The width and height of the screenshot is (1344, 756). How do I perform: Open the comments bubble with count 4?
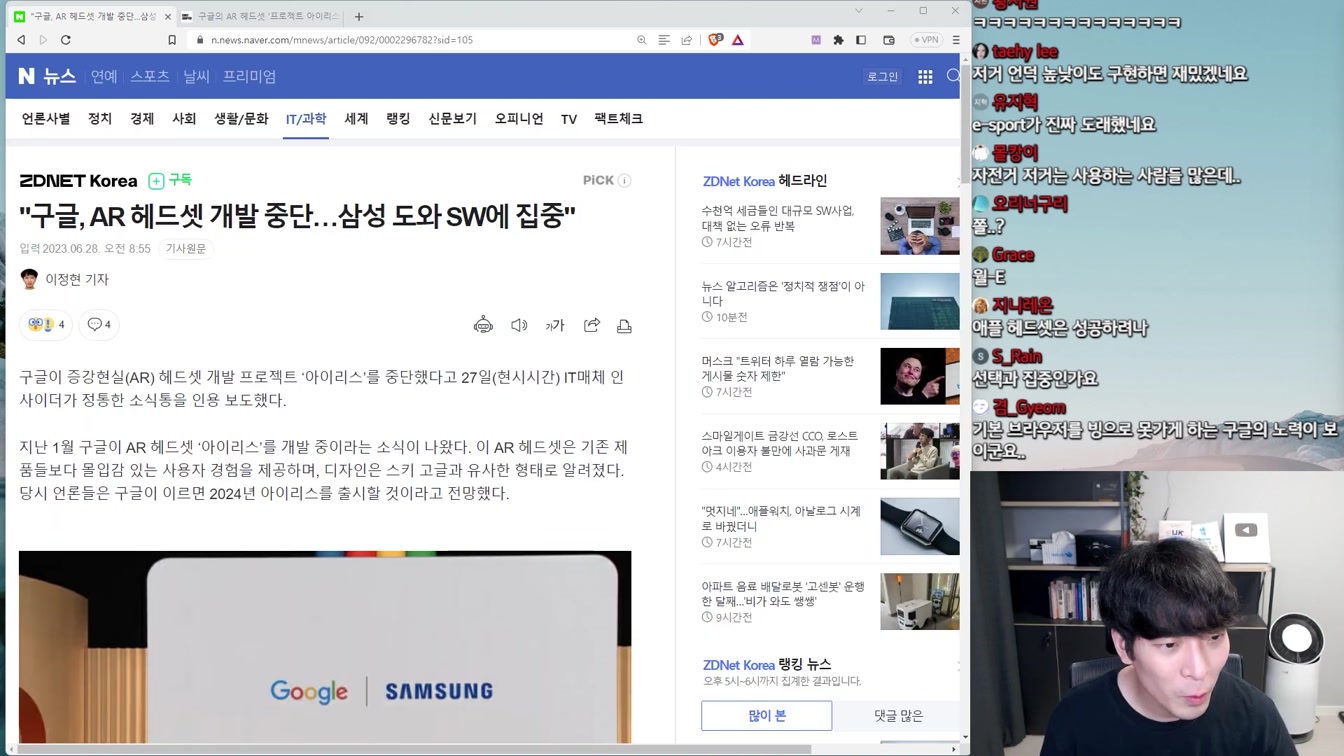[x=99, y=325]
